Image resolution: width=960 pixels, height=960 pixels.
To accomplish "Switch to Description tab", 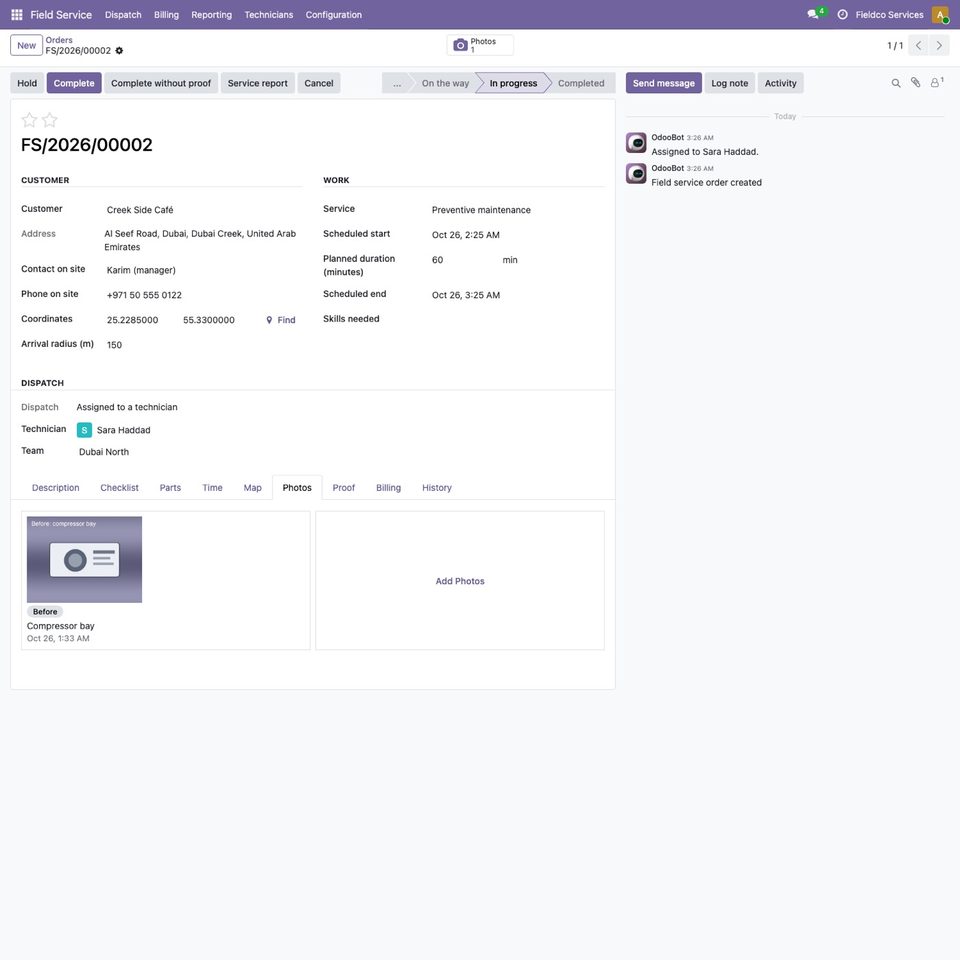I will coord(56,488).
